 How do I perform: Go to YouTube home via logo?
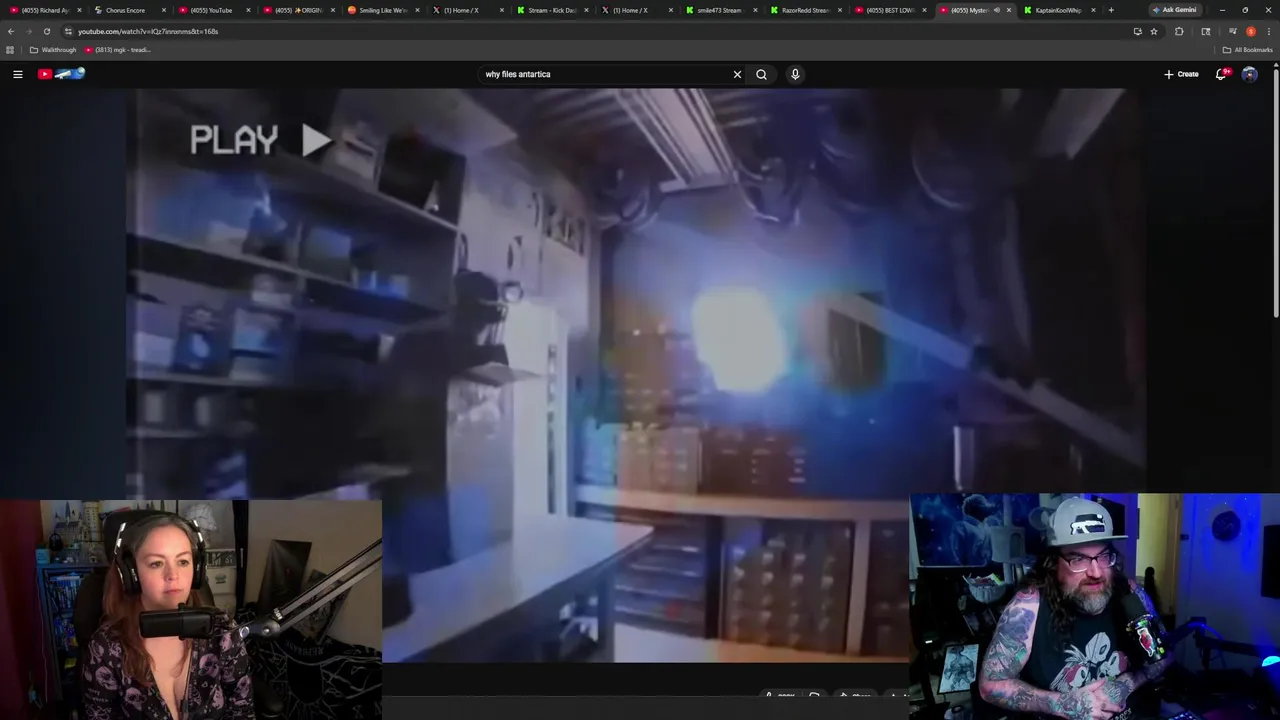pyautogui.click(x=62, y=74)
